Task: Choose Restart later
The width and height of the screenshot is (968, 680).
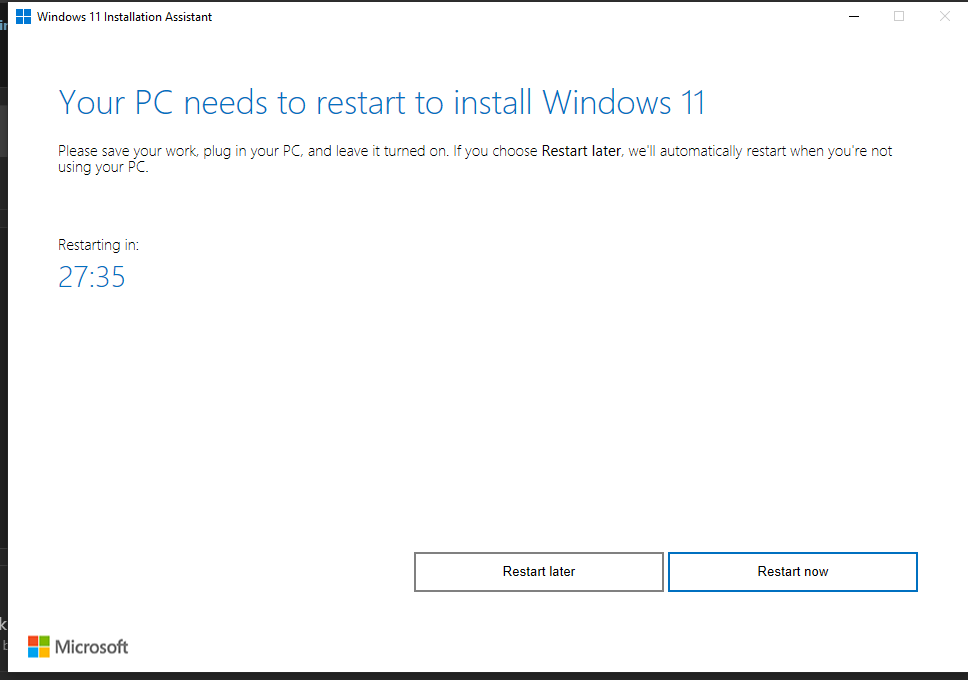Action: pyautogui.click(x=539, y=572)
